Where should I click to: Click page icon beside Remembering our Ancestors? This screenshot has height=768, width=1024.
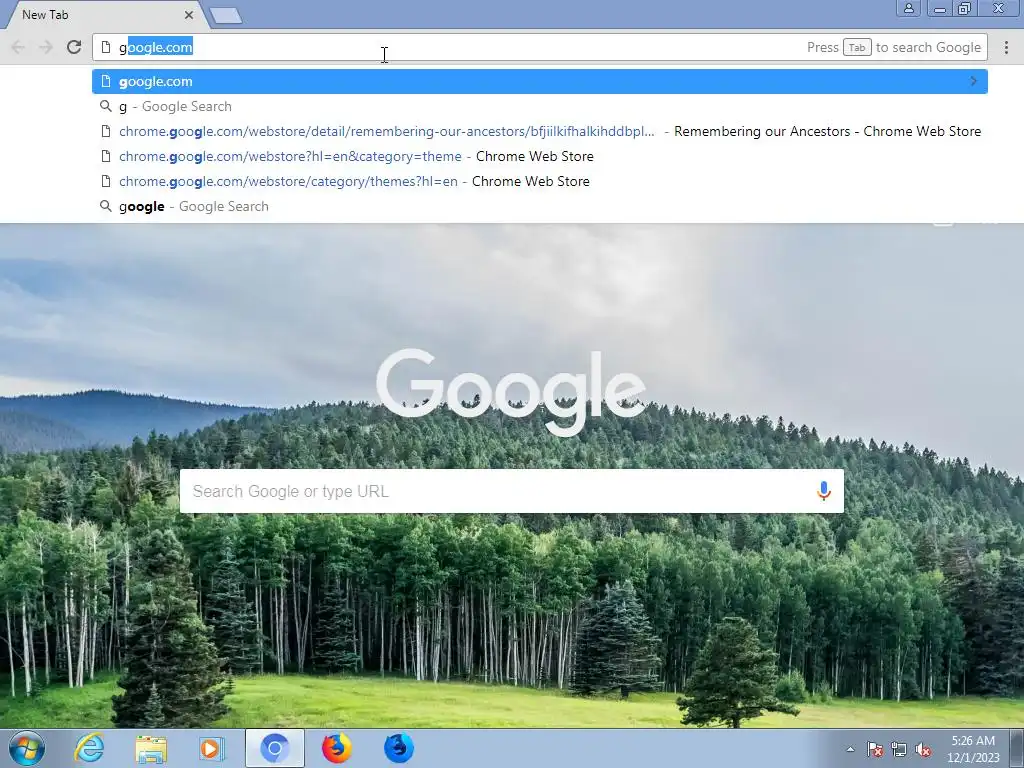(x=106, y=131)
